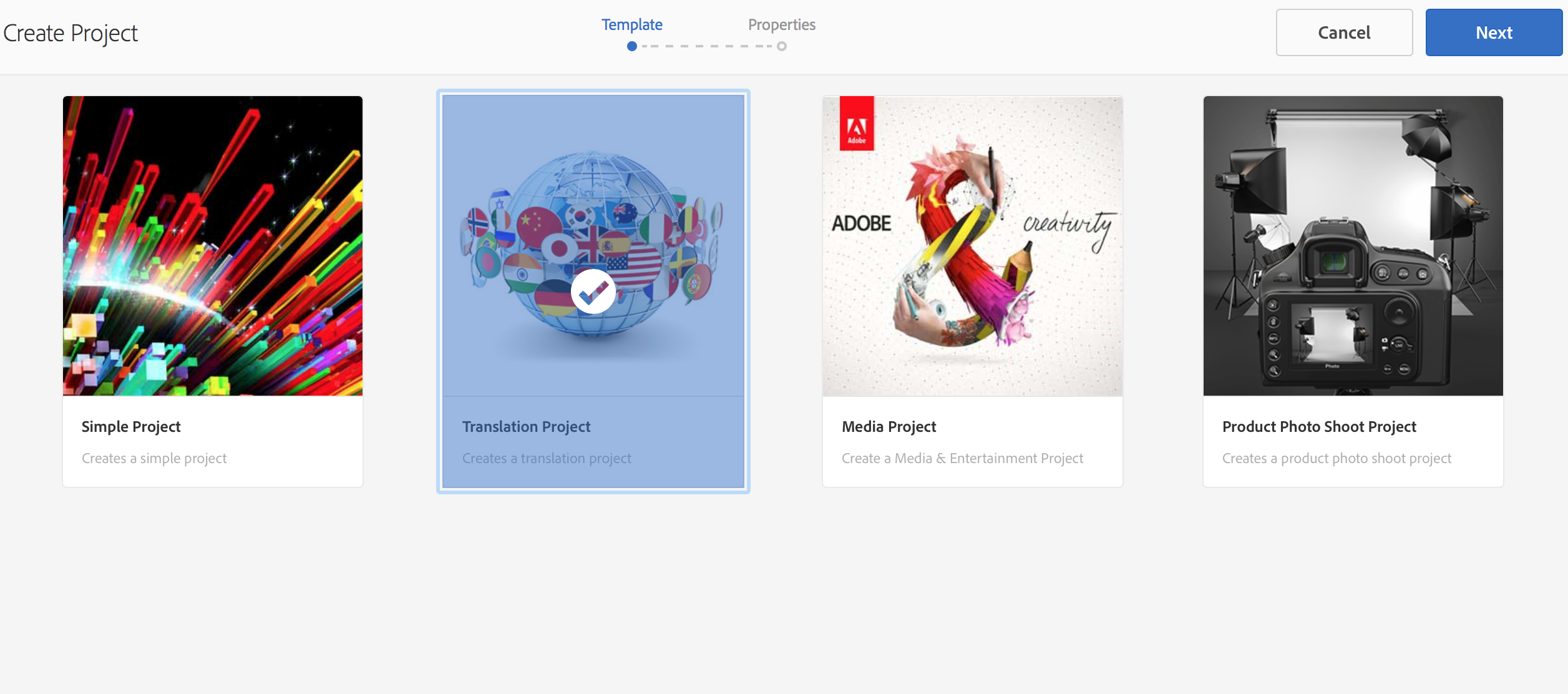This screenshot has height=694, width=1568.
Task: Click the Adobe logo on Media Project
Action: [x=857, y=124]
